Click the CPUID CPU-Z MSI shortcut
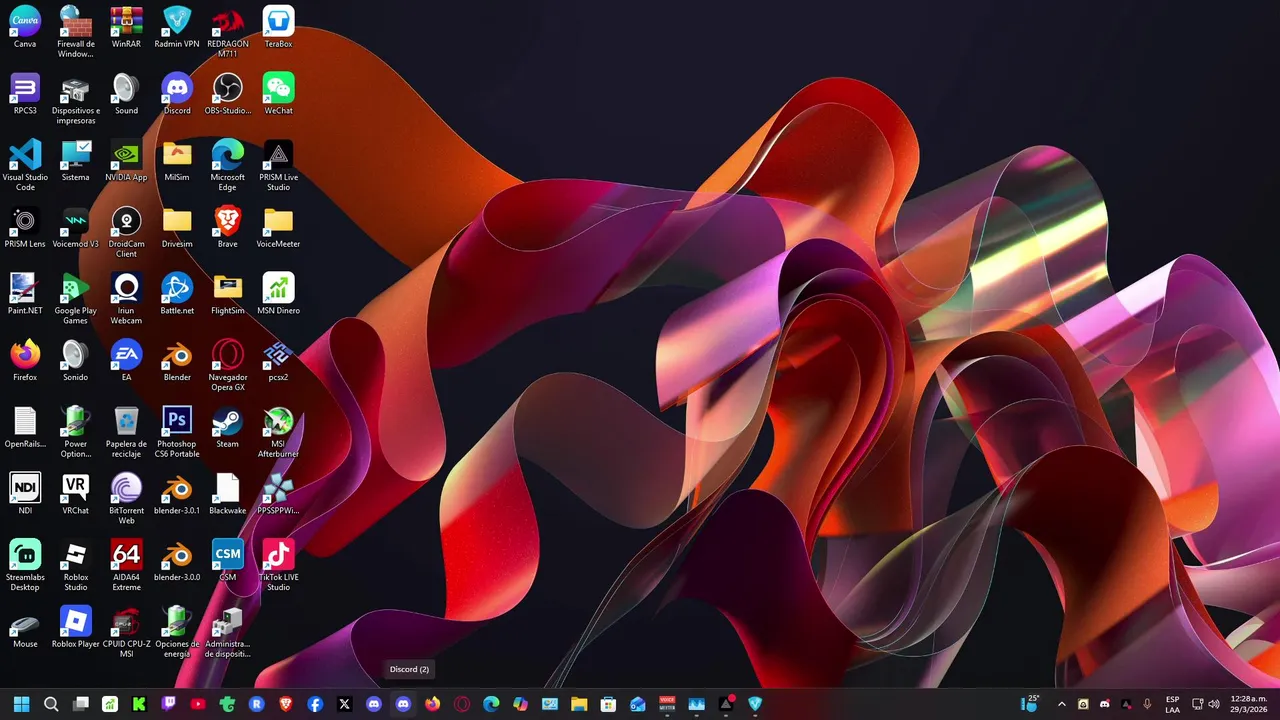The image size is (1280, 720). point(126,632)
